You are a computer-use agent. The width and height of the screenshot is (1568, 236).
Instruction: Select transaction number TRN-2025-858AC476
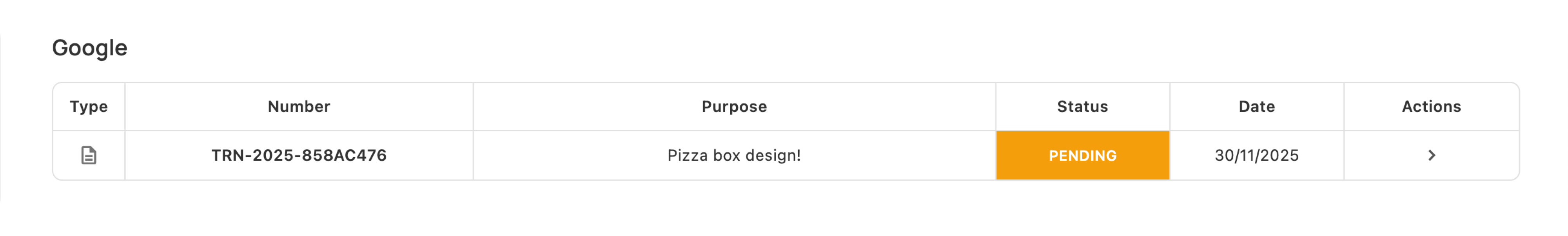pyautogui.click(x=299, y=155)
